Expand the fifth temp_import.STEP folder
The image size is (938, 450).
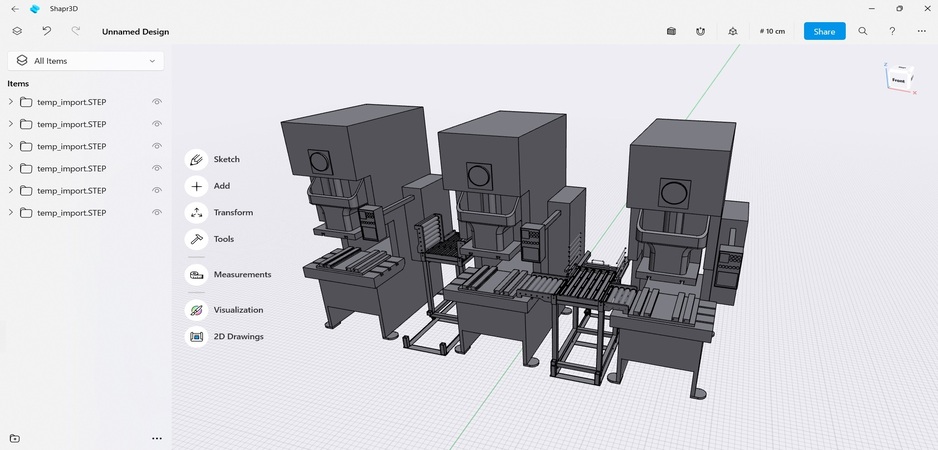11,190
